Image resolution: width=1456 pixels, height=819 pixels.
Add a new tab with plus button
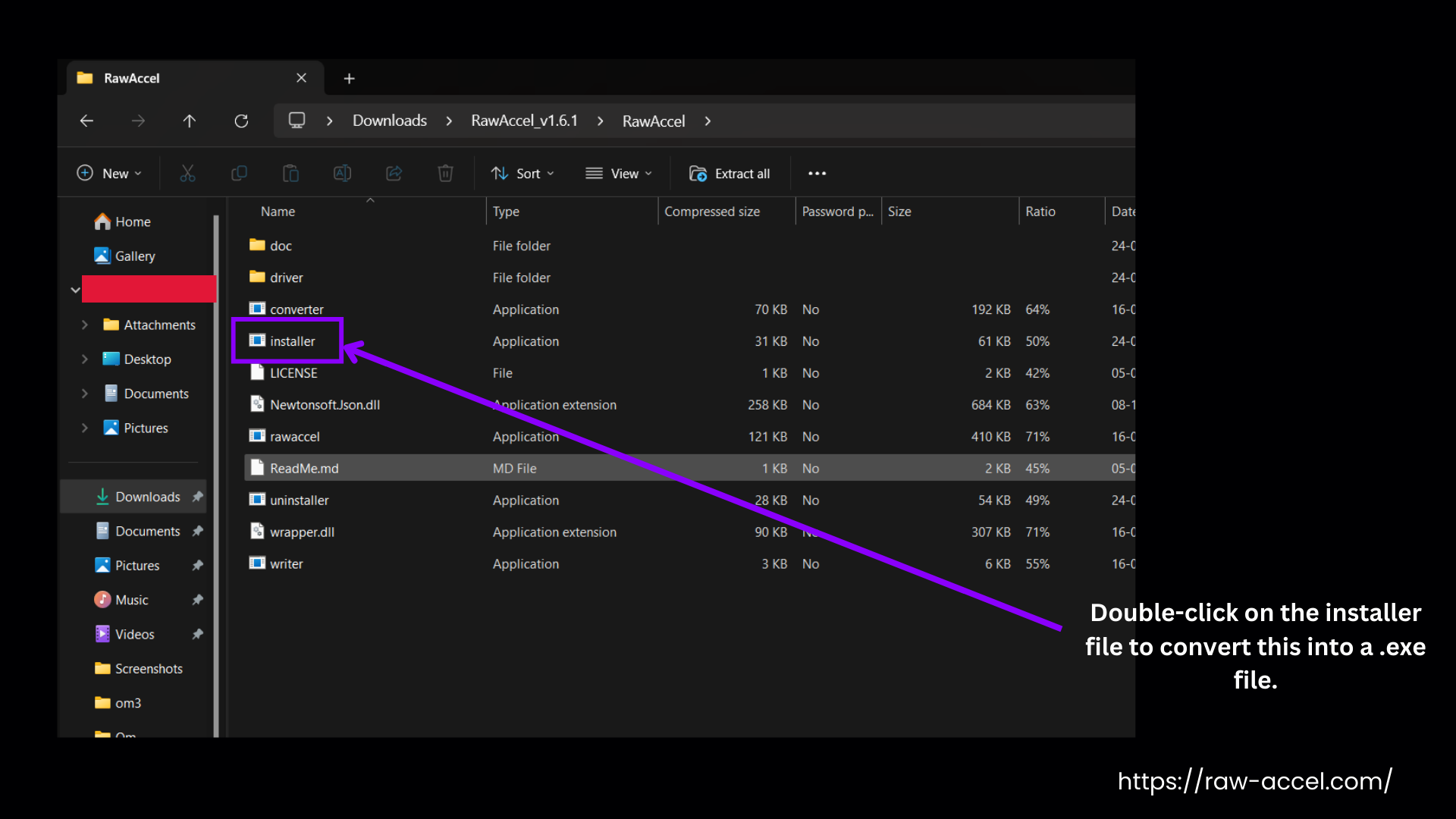pos(349,79)
